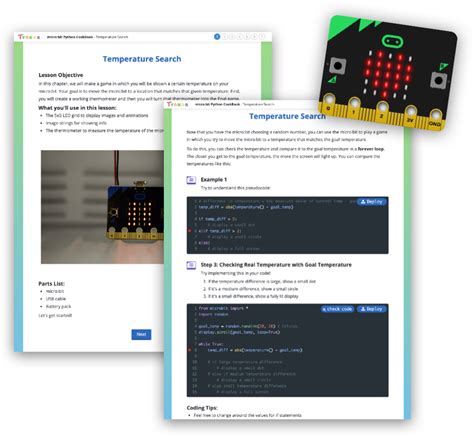The height and width of the screenshot is (437, 474).
Task: Click the micro:bit Python Cookbook breadcrumb on front page
Action: [217, 104]
